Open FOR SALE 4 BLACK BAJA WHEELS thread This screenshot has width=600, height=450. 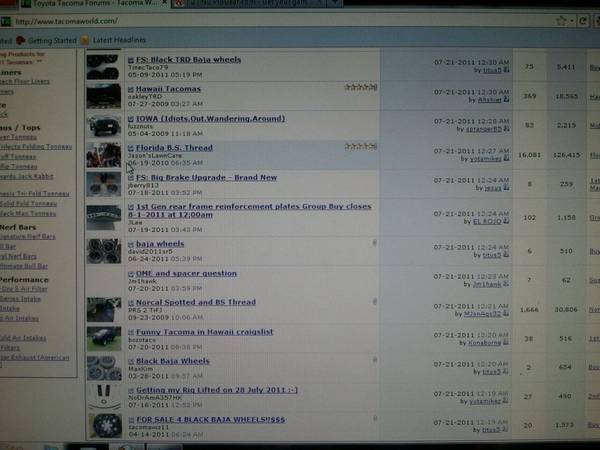[211, 419]
